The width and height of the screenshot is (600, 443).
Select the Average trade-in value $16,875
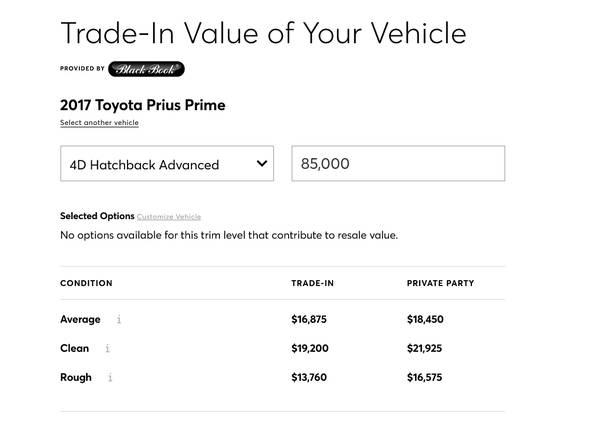point(309,319)
